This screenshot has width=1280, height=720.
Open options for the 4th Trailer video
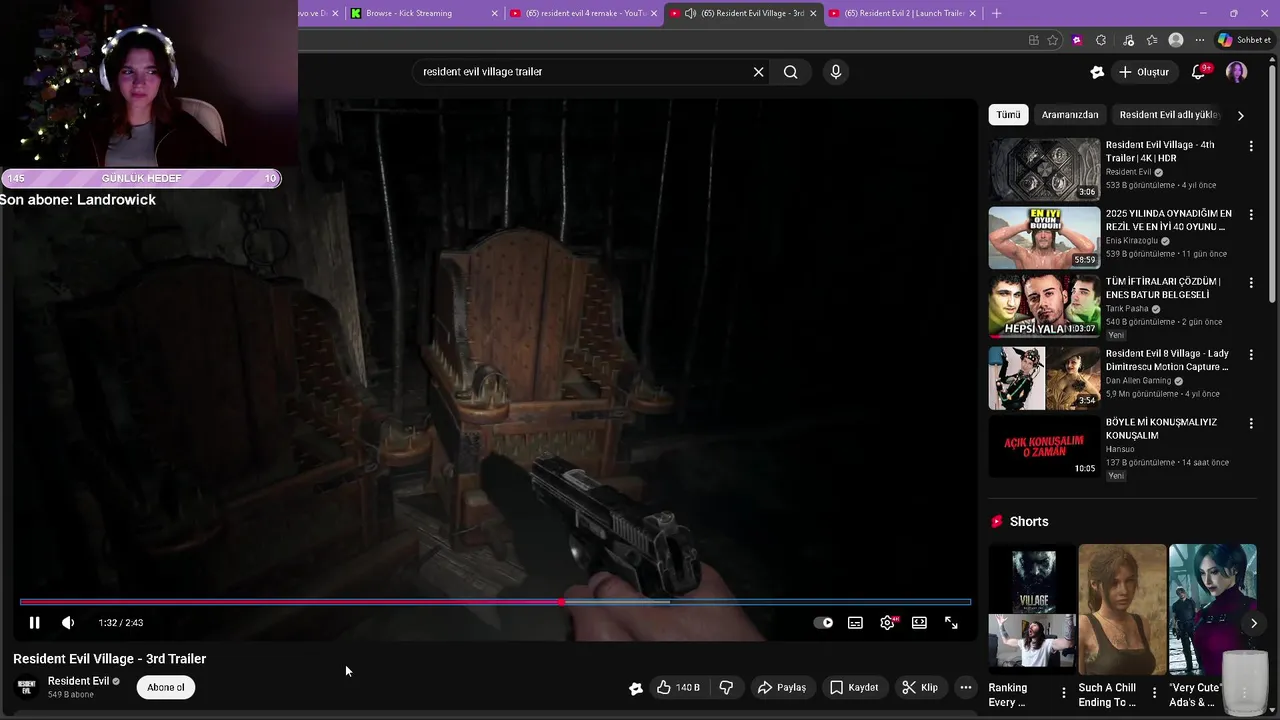tap(1251, 146)
